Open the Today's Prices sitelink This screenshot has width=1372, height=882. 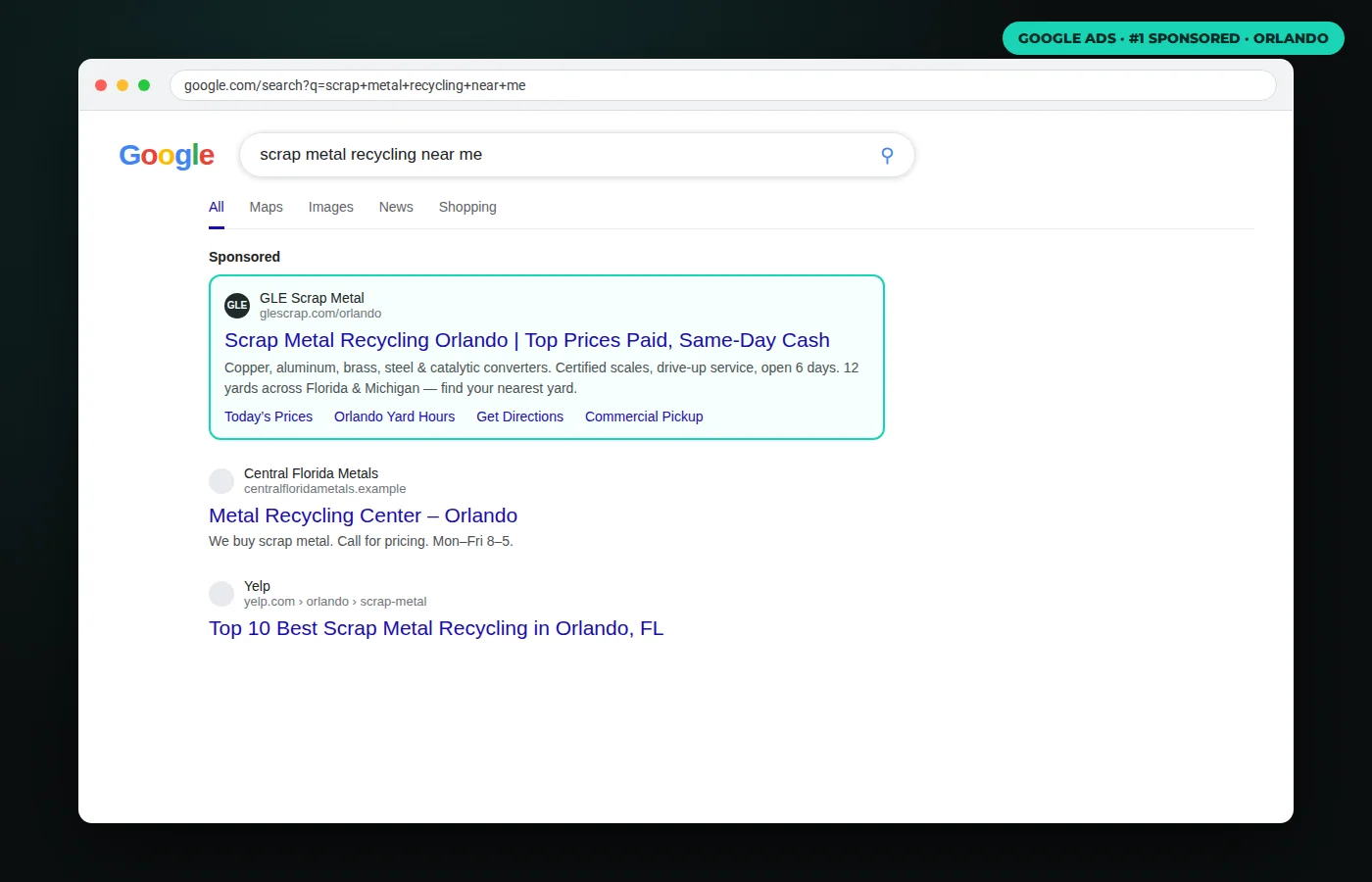point(269,416)
